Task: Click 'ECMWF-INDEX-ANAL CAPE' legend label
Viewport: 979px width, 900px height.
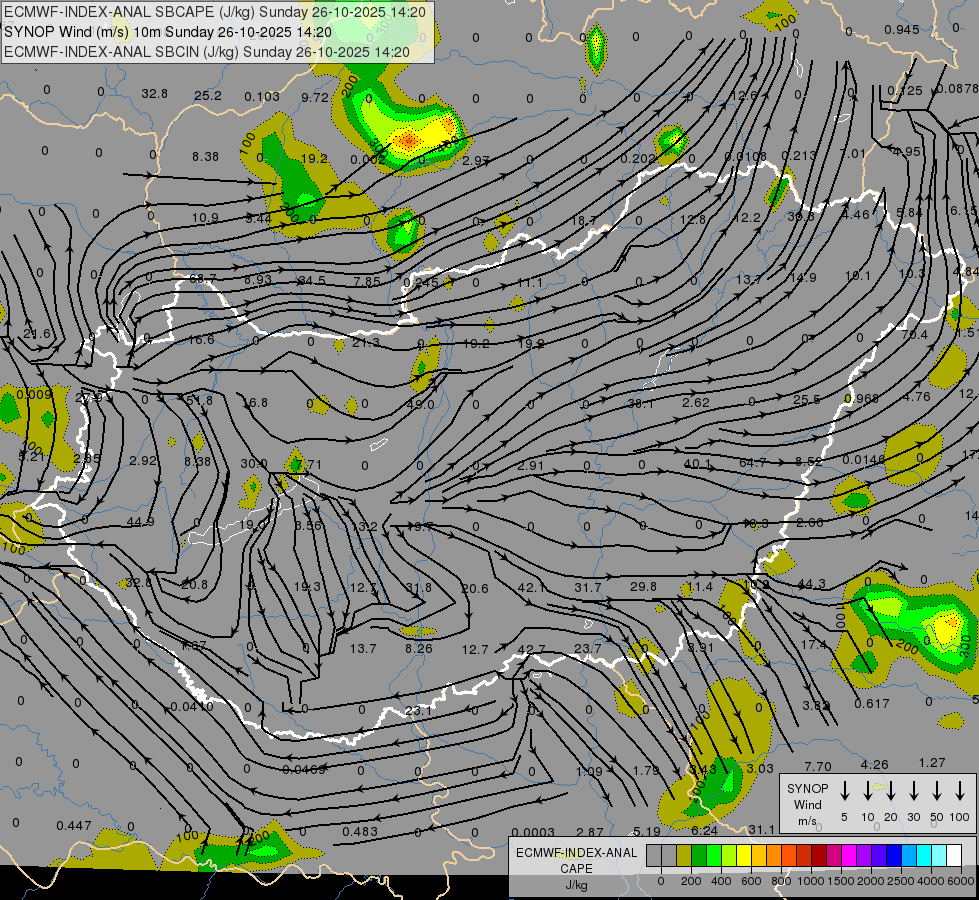Action: point(576,861)
